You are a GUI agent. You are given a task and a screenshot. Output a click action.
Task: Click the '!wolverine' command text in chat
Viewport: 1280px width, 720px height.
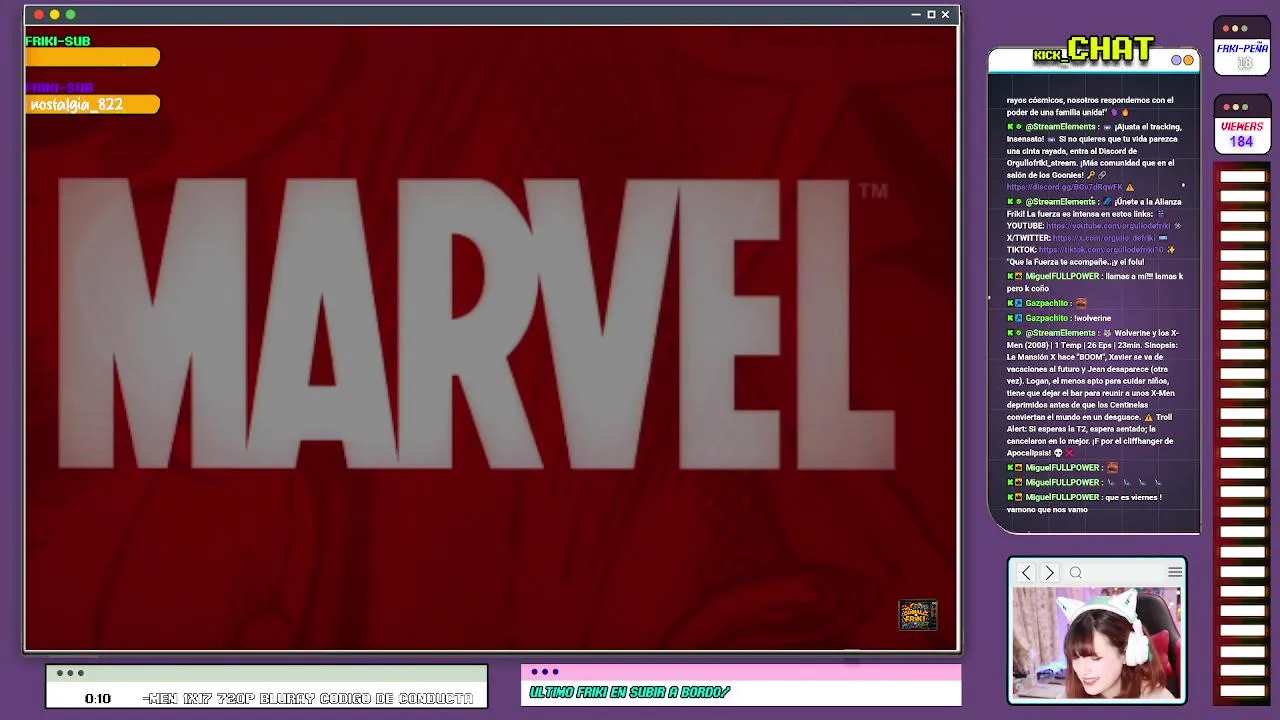1092,318
